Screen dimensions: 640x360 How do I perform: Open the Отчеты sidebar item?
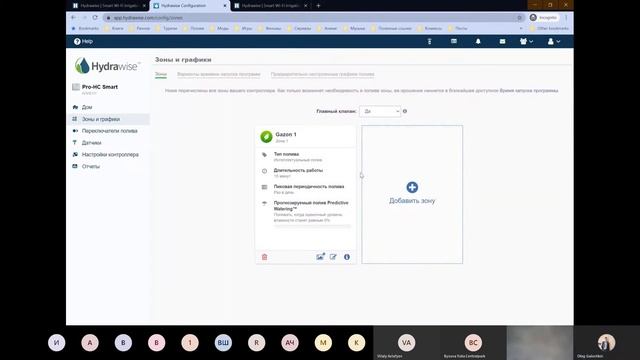(x=91, y=167)
